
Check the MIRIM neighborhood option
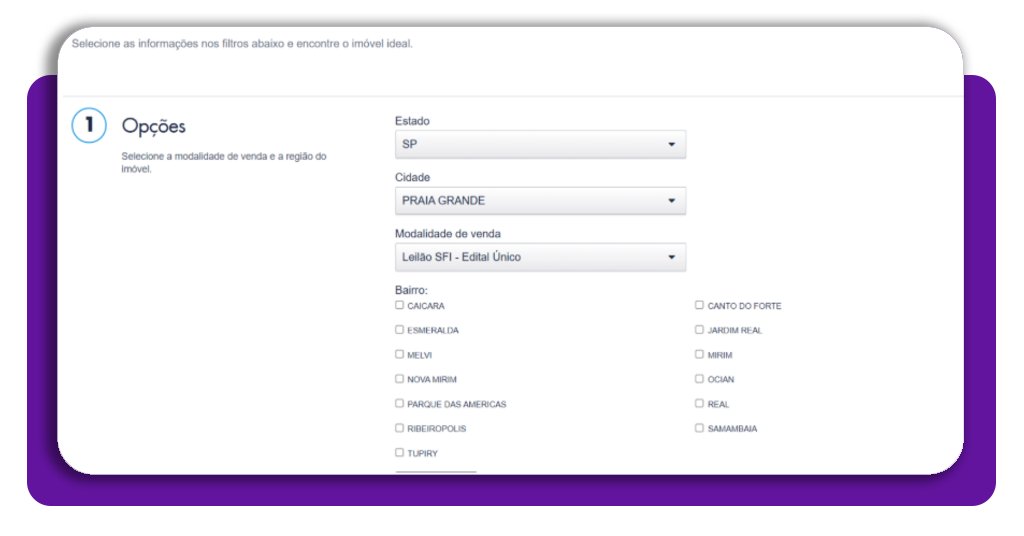point(700,354)
